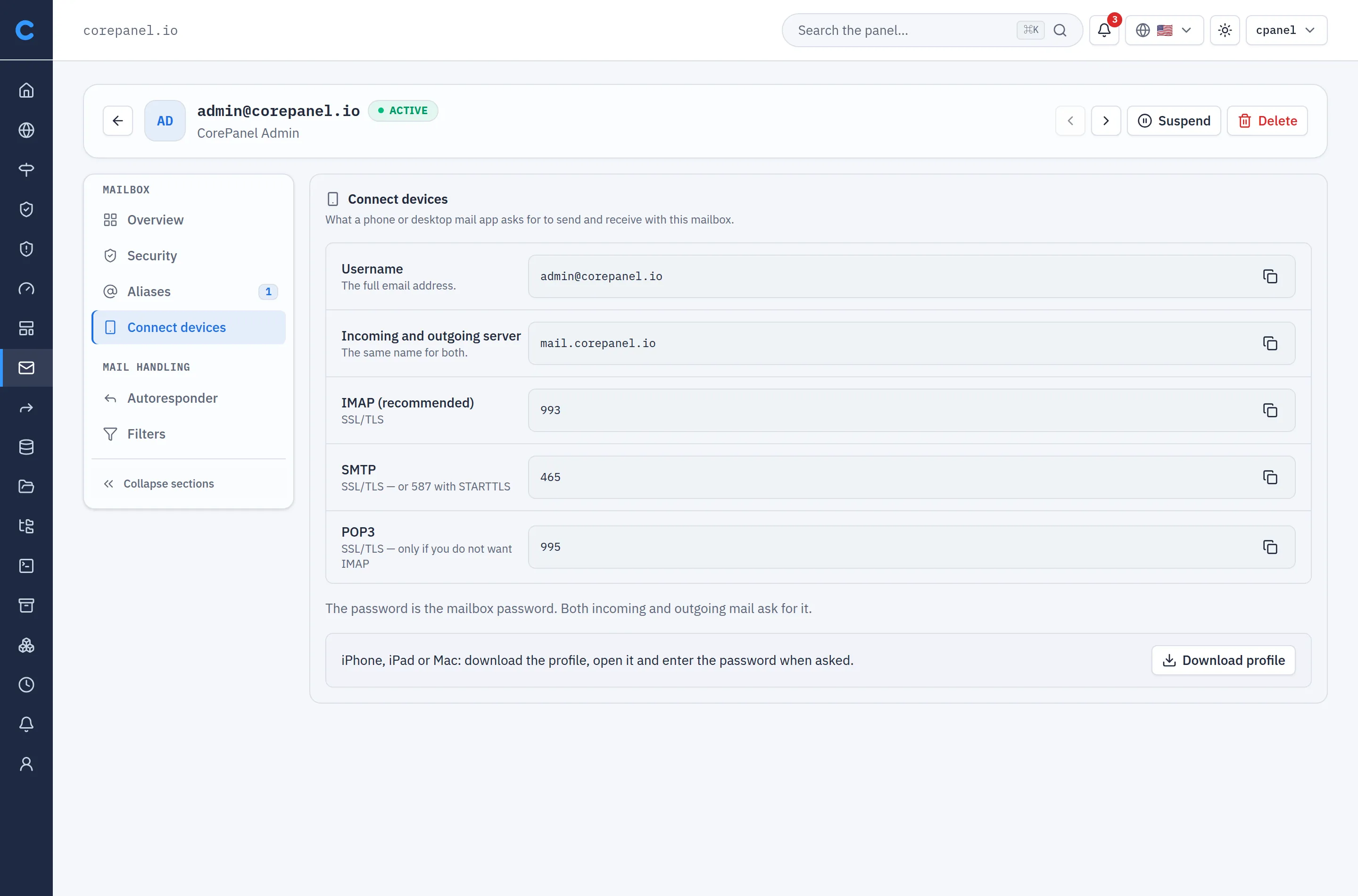This screenshot has height=896, width=1358.
Task: Open the language selector with US flag
Action: [x=1164, y=30]
